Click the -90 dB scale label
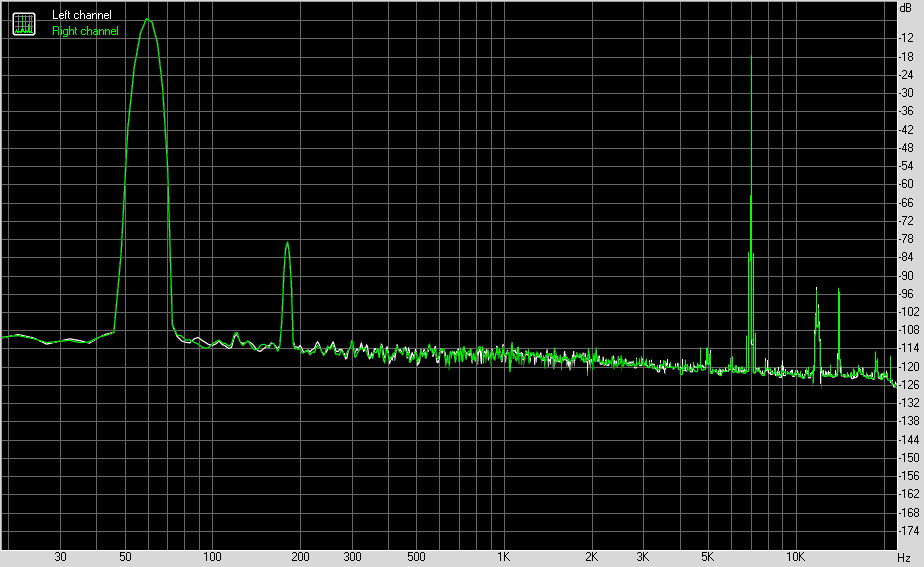Viewport: 924px width, 567px height. (906, 275)
